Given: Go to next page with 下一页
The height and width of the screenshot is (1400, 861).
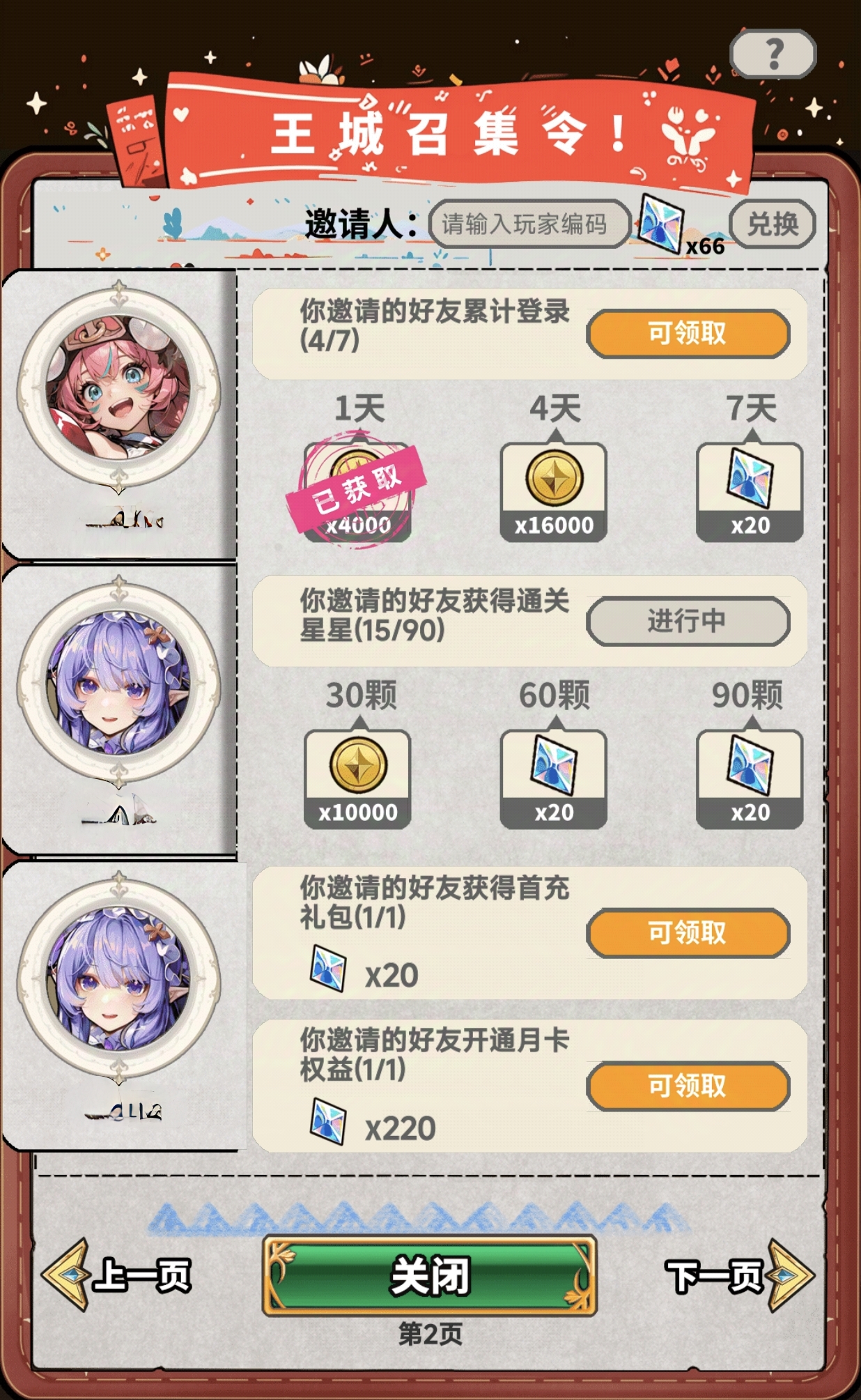Looking at the screenshot, I should pyautogui.click(x=740, y=1275).
